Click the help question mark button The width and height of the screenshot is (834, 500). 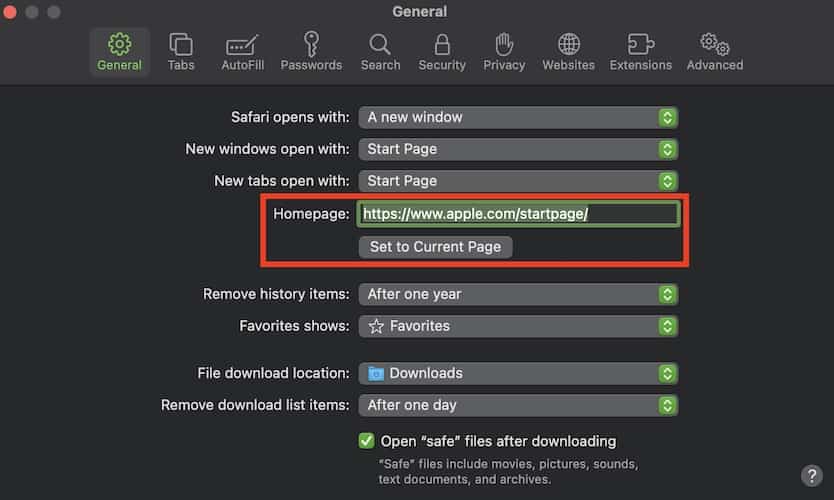tap(811, 475)
